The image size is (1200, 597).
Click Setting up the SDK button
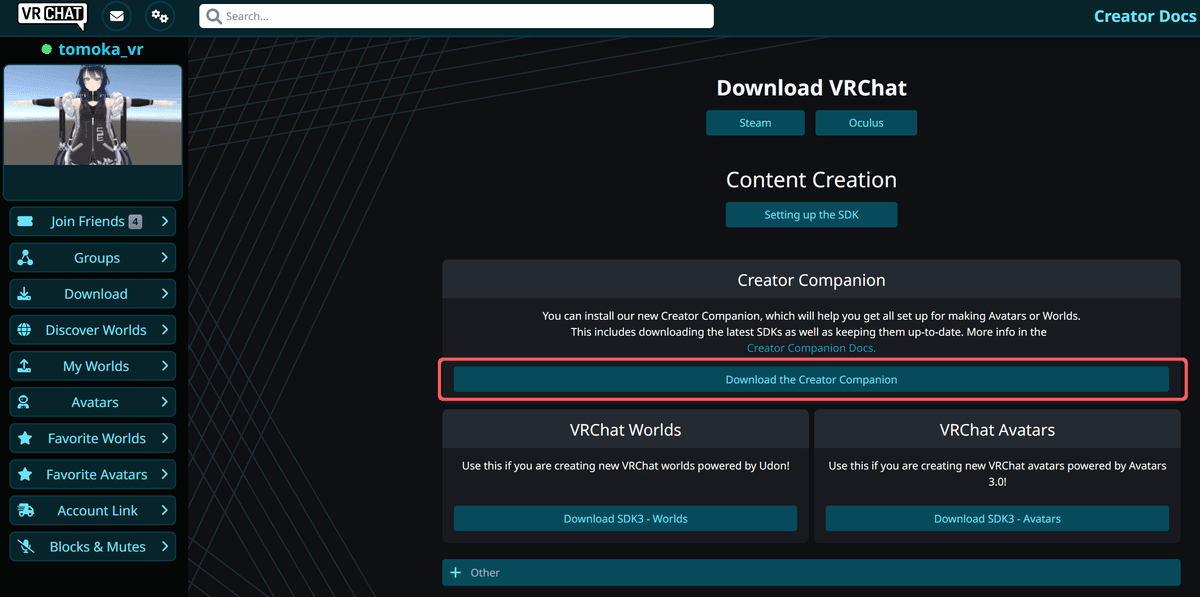(811, 214)
